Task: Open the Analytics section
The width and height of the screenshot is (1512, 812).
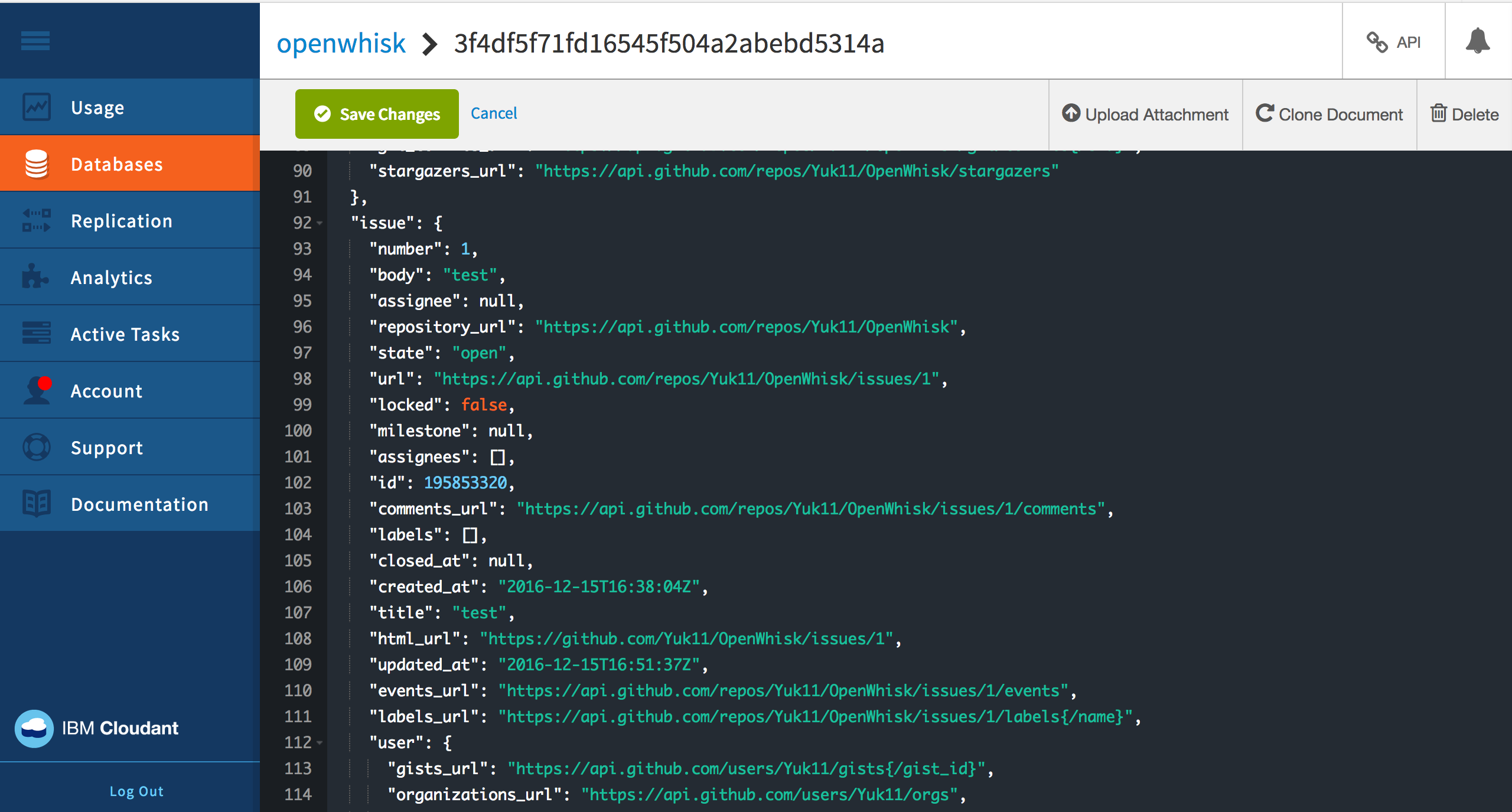Action: [130, 277]
